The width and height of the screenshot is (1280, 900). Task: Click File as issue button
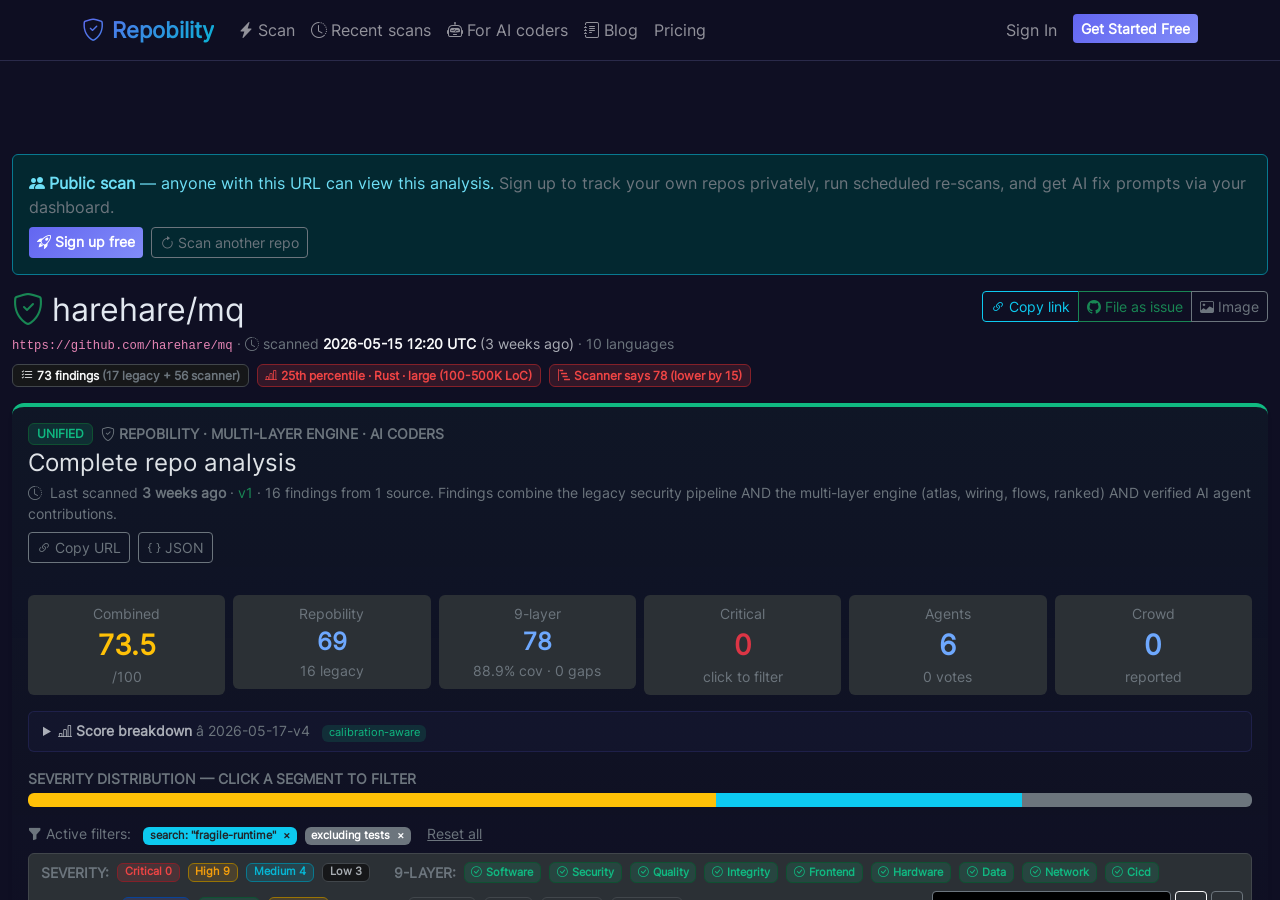[1135, 307]
